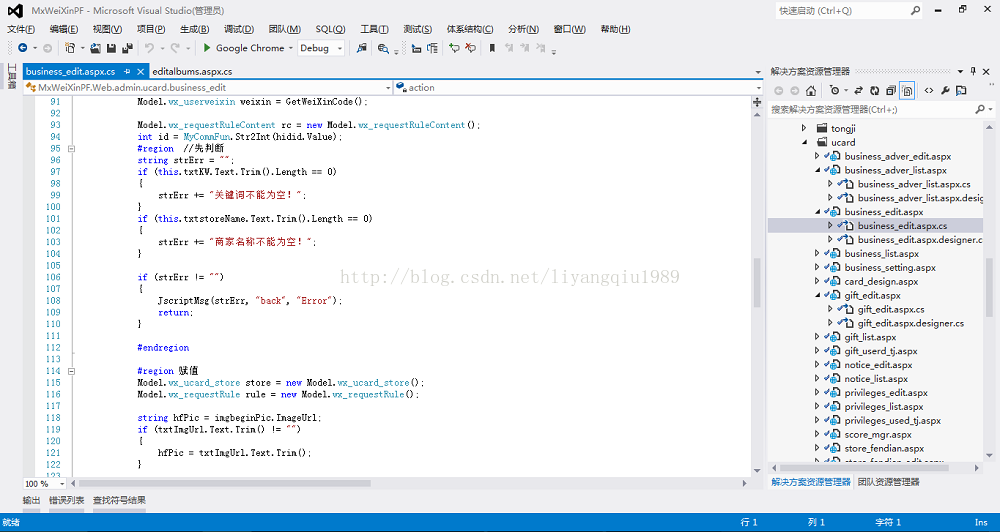Click the split editor handle above the scrollbar
The image size is (1000, 532).
pyautogui.click(x=757, y=102)
